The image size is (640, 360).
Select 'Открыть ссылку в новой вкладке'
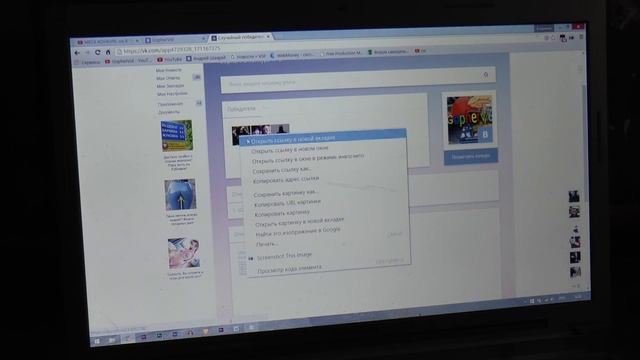[x=322, y=137]
